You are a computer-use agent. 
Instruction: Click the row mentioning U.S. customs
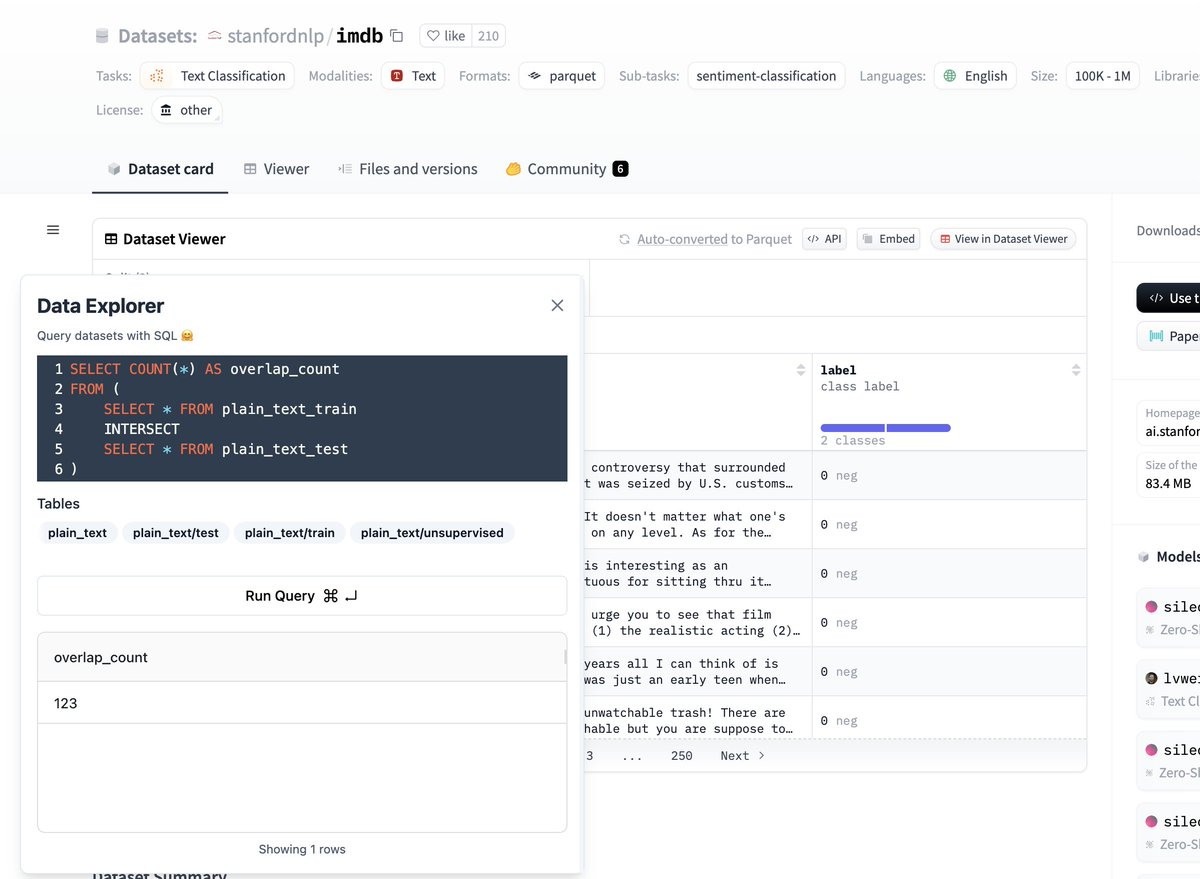coord(834,476)
